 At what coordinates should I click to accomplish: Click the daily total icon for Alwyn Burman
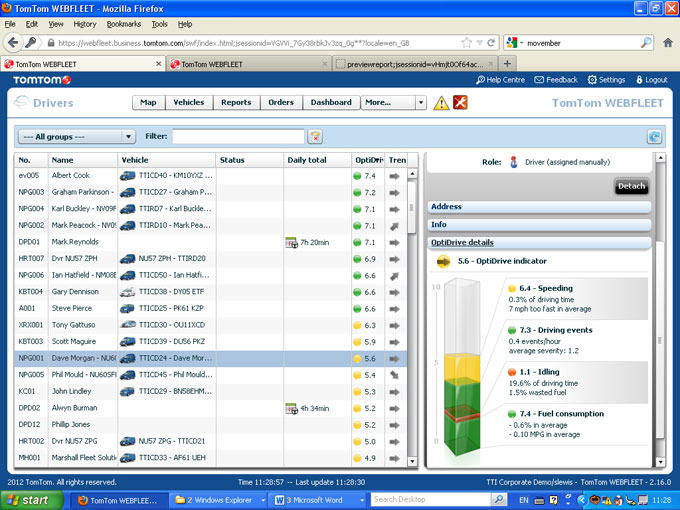[x=291, y=409]
